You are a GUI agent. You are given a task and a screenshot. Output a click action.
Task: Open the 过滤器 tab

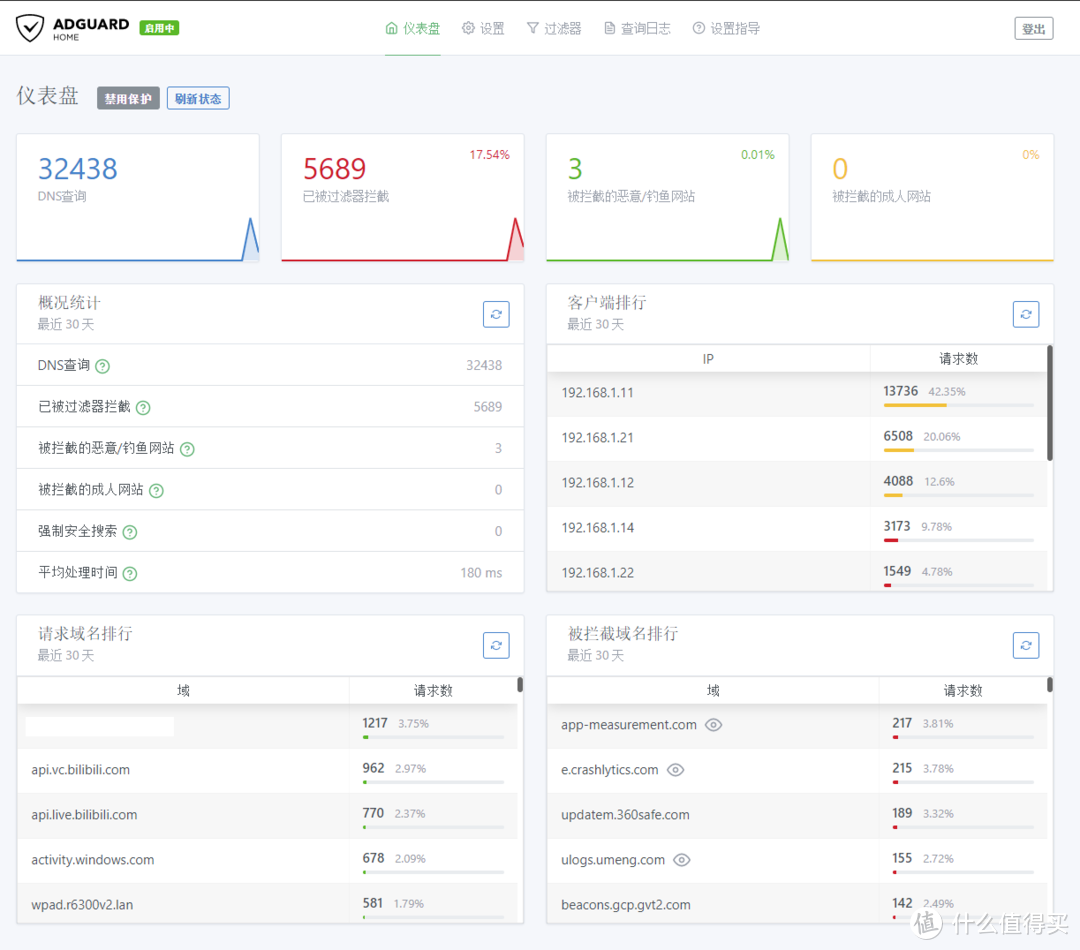[554, 28]
